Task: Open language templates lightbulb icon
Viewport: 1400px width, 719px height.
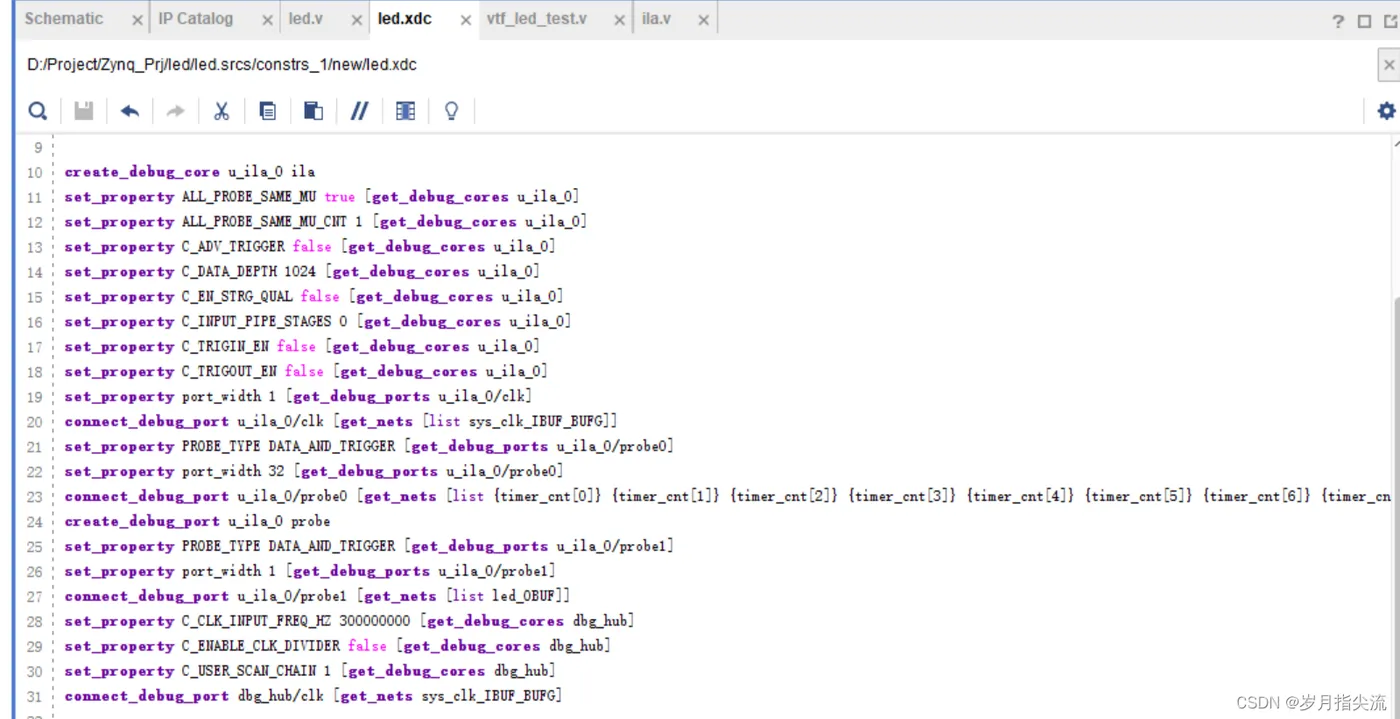Action: (451, 111)
